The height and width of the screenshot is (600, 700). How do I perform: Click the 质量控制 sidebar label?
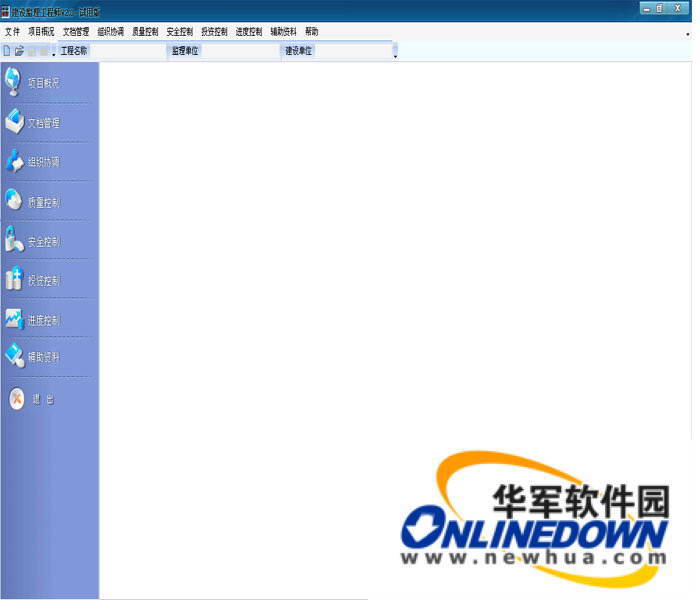point(44,203)
